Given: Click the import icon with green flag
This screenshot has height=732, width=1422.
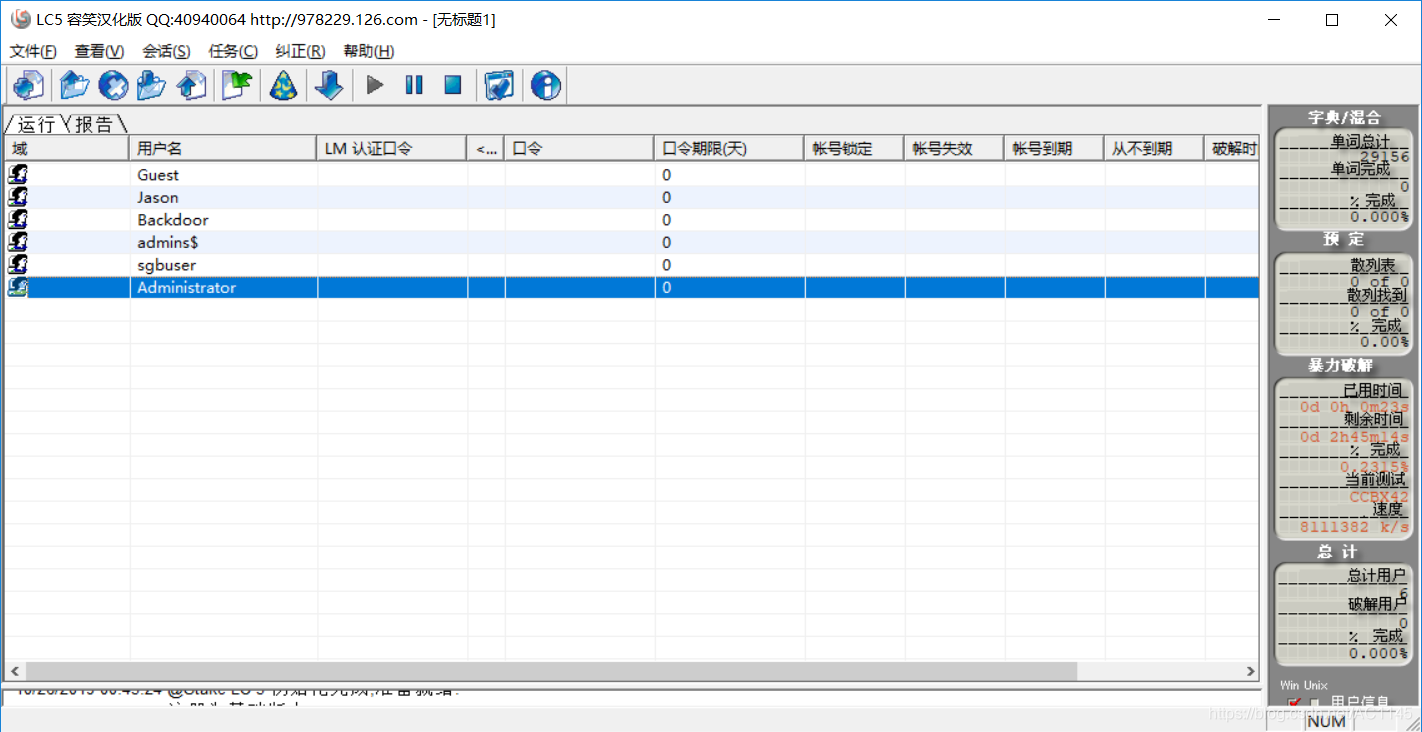Looking at the screenshot, I should [237, 85].
